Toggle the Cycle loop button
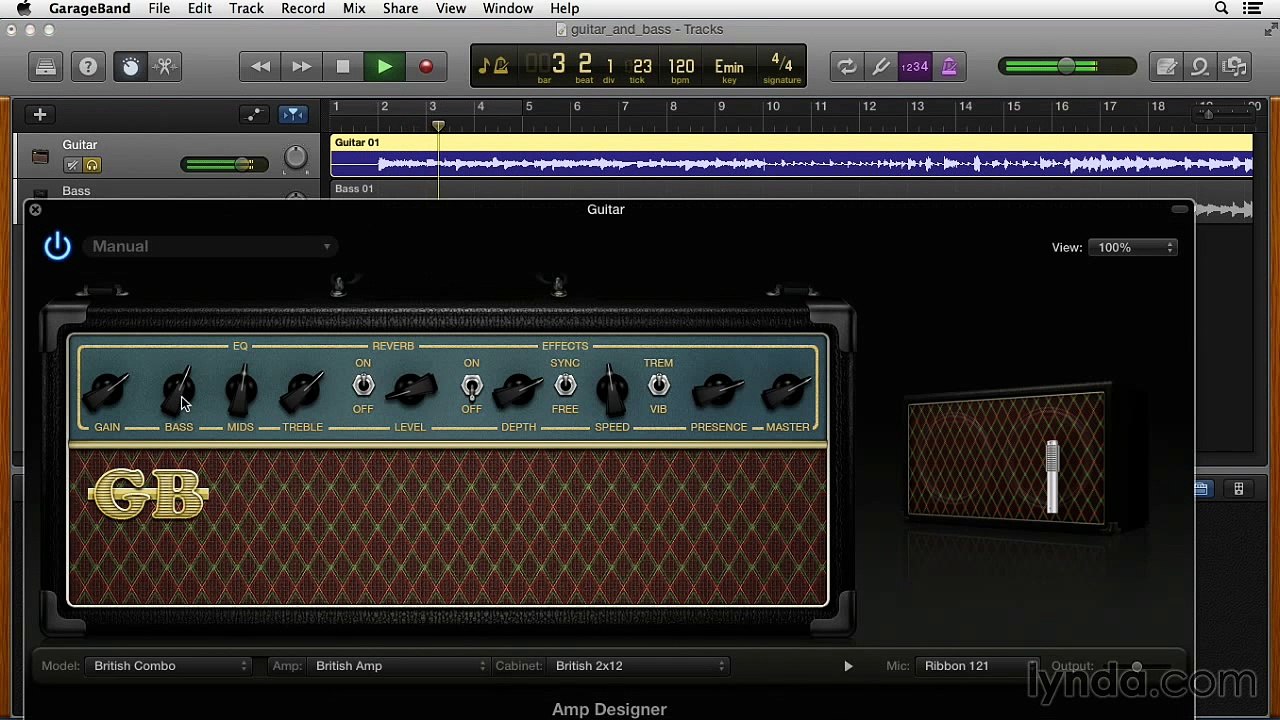1280x720 pixels. pyautogui.click(x=846, y=67)
